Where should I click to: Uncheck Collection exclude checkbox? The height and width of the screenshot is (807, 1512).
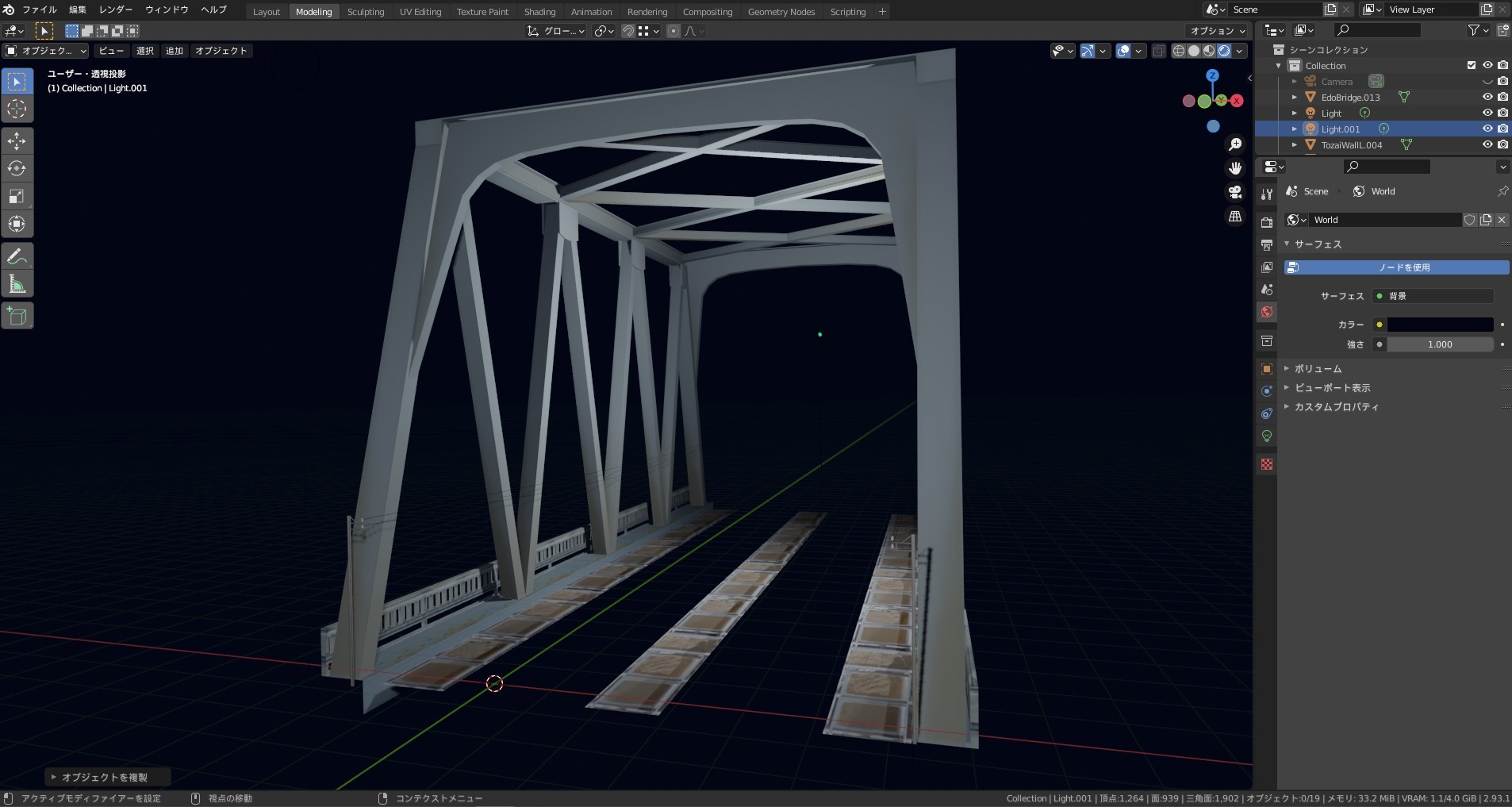point(1472,65)
